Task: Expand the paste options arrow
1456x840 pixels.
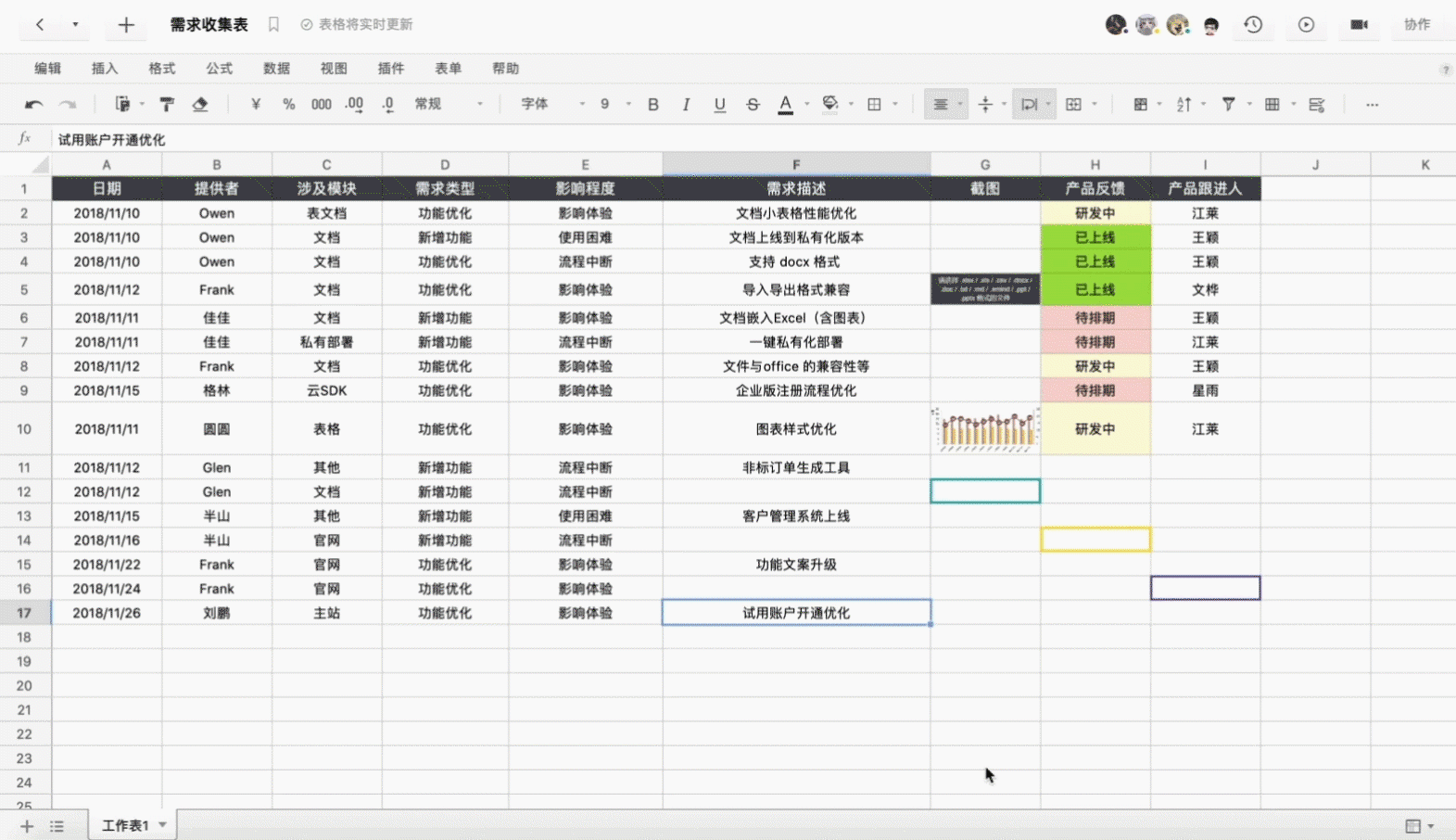Action: (x=142, y=105)
